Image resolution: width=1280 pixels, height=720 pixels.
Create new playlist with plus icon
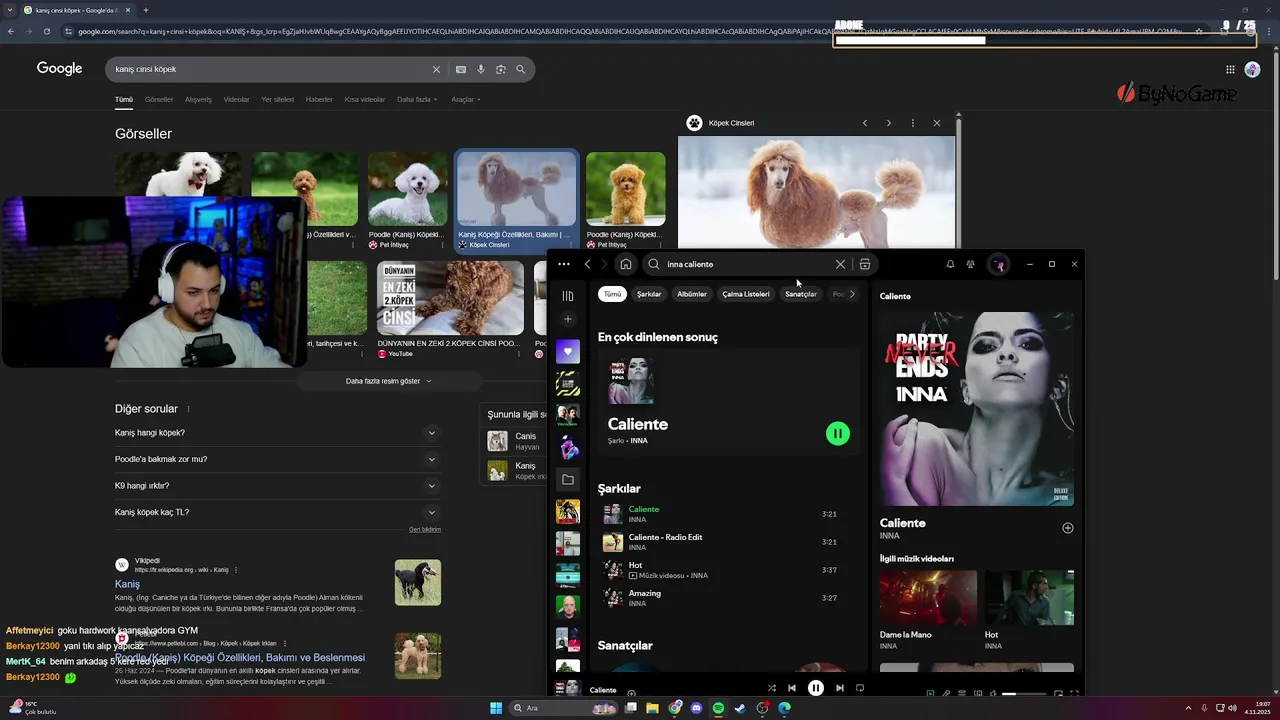tap(568, 319)
